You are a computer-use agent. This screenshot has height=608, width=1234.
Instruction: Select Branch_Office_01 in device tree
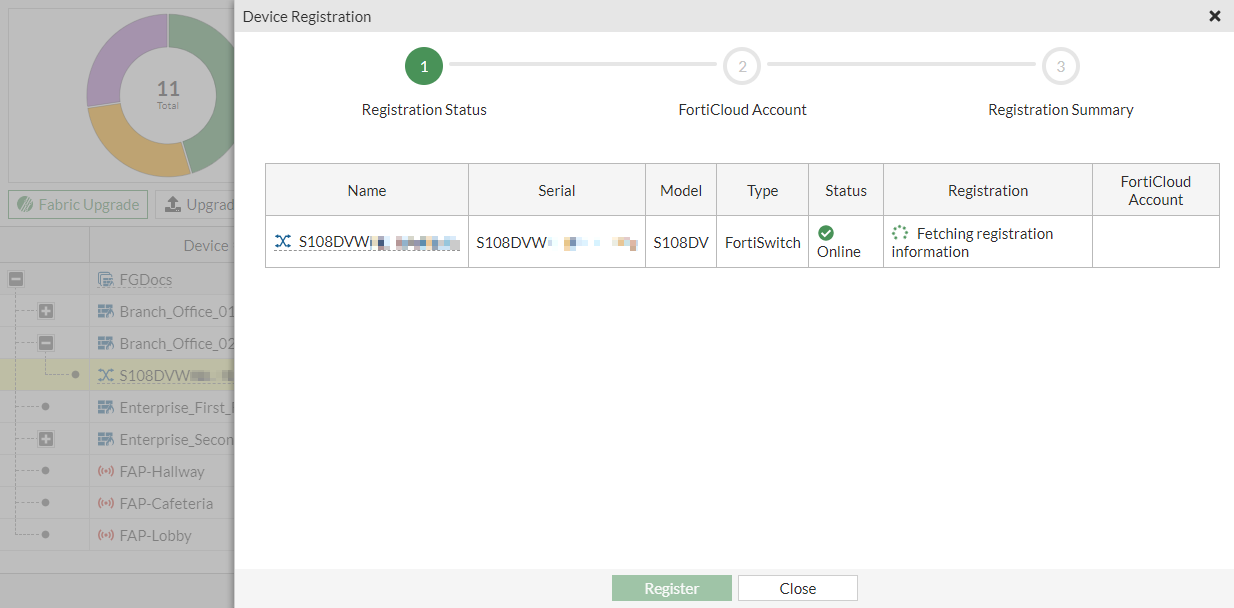[x=117, y=311]
